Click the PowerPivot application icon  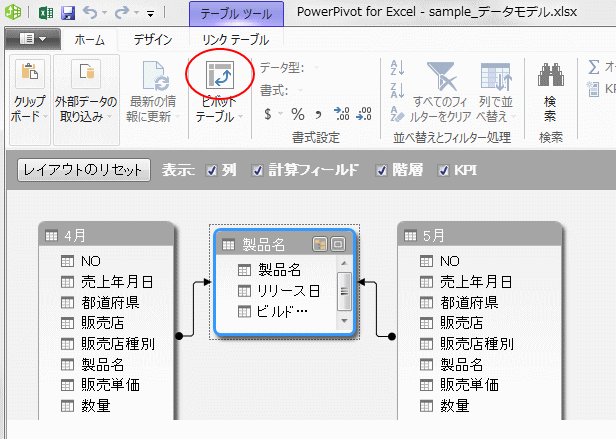tap(13, 12)
